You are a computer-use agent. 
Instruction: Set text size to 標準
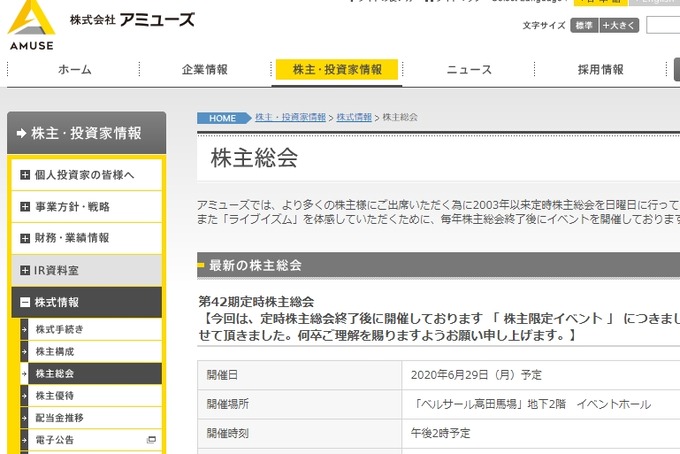point(584,26)
